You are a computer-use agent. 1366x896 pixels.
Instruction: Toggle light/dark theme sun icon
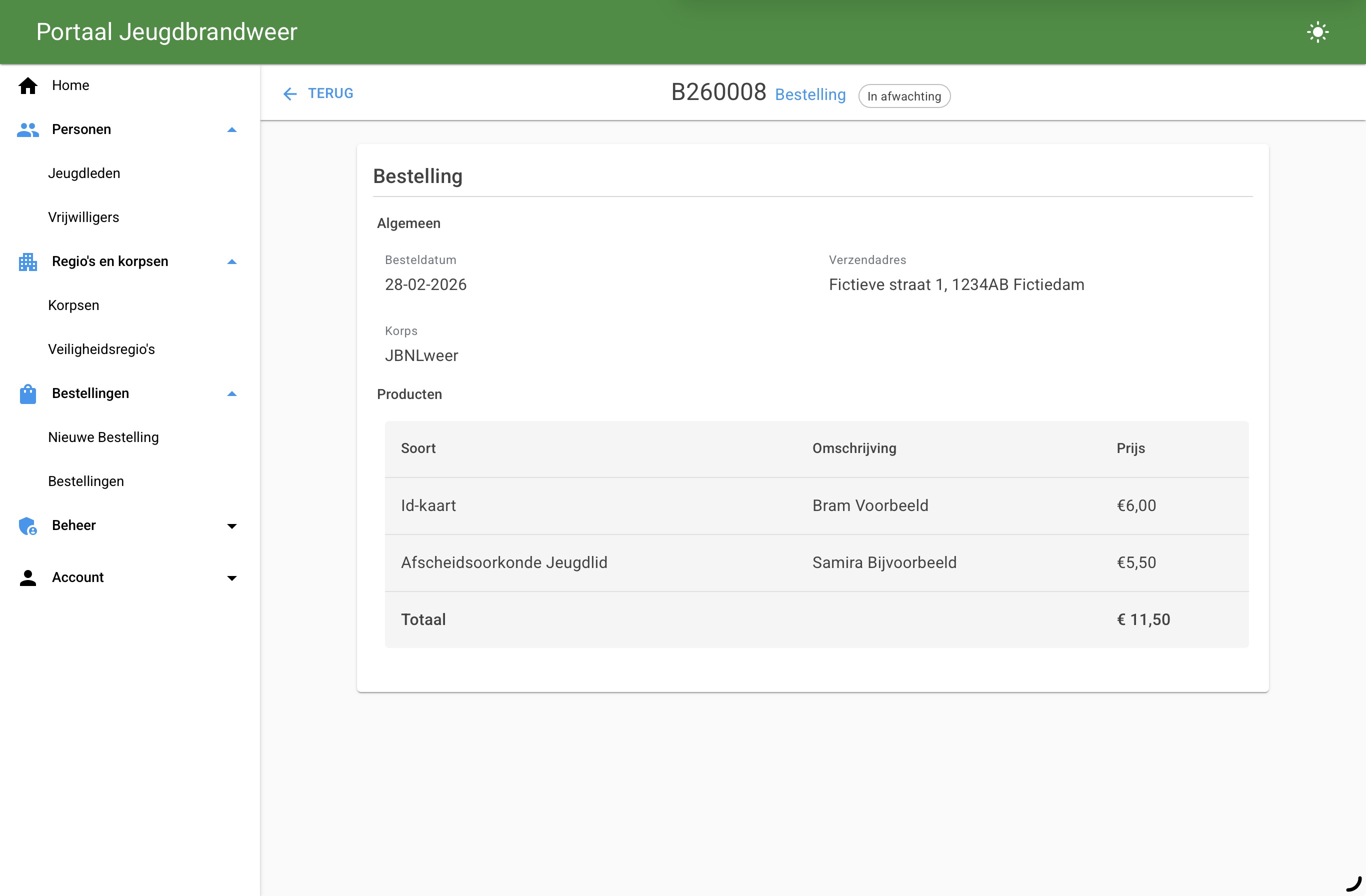tap(1317, 32)
